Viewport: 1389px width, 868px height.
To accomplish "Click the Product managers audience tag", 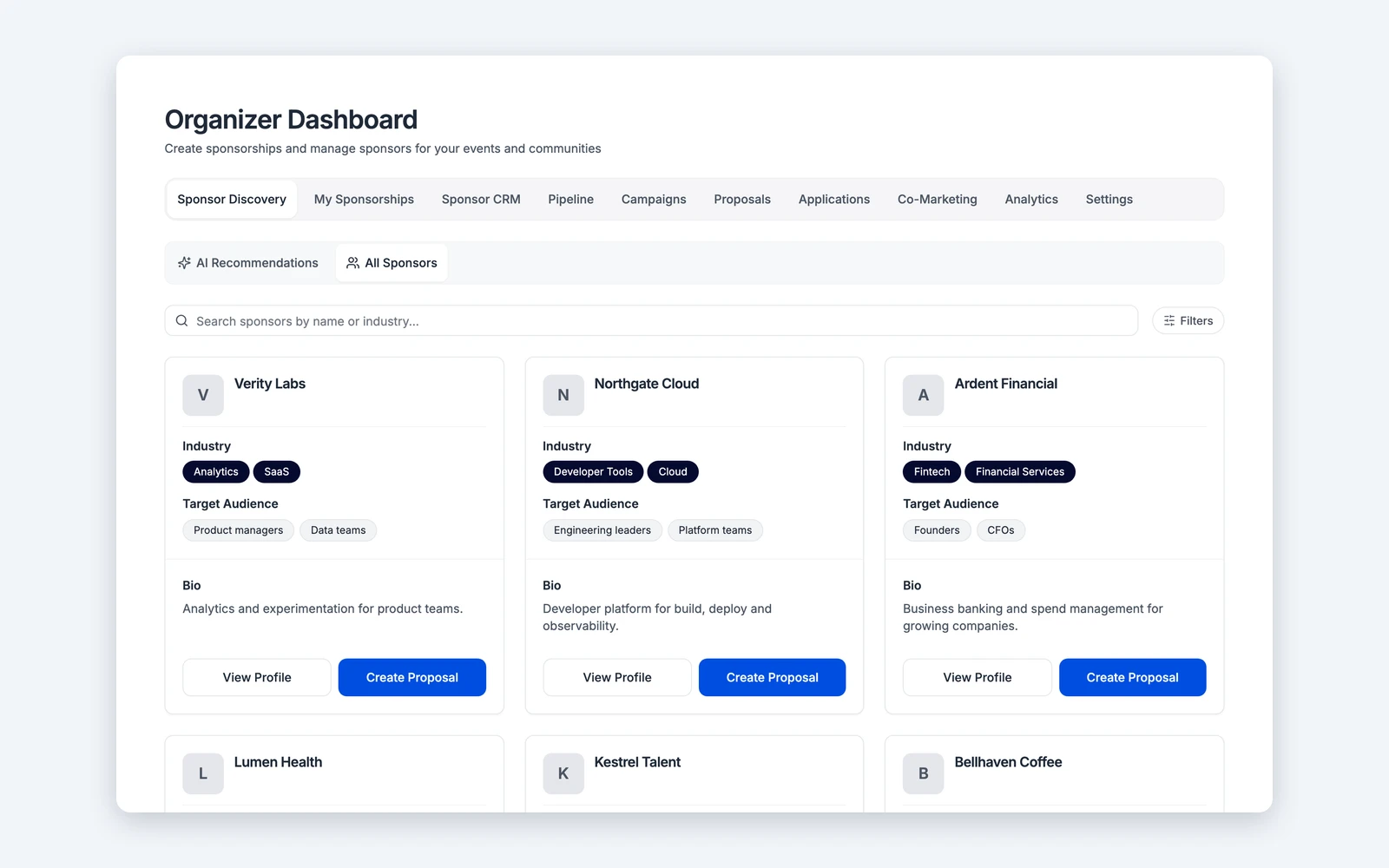I will point(239,530).
